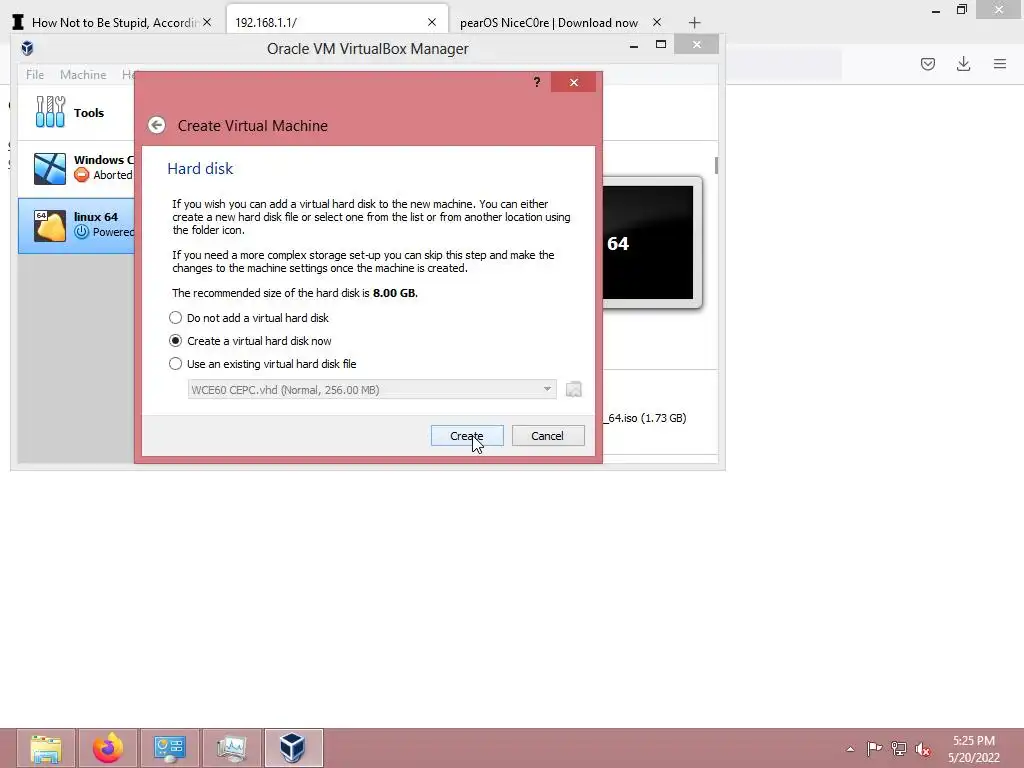1024x768 pixels.
Task: Open the Machine menu in VirtualBox Manager
Action: [x=83, y=74]
